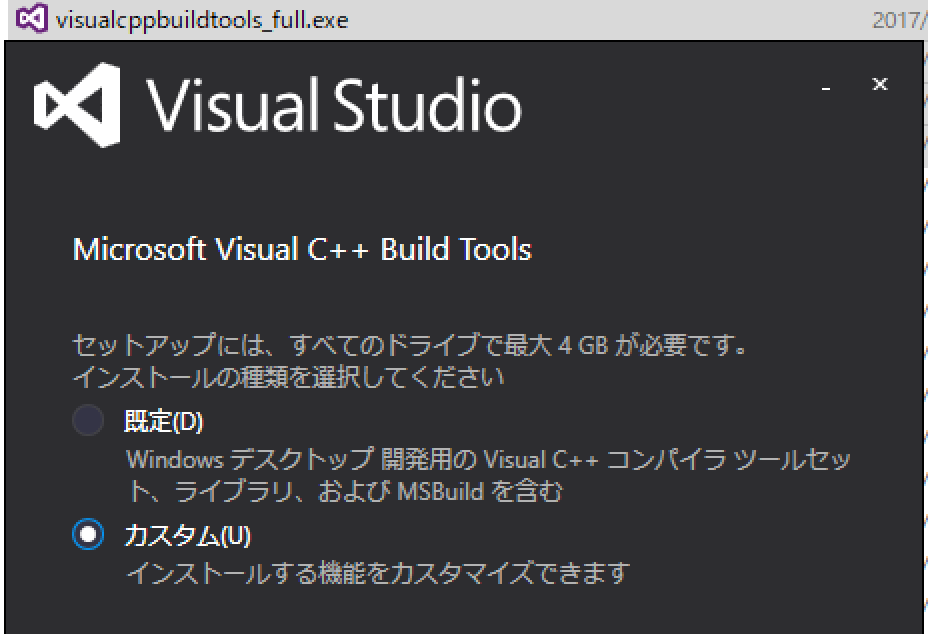Click the 2017 date text in title bar
Viewport: 928px width, 634px height.
(905, 17)
